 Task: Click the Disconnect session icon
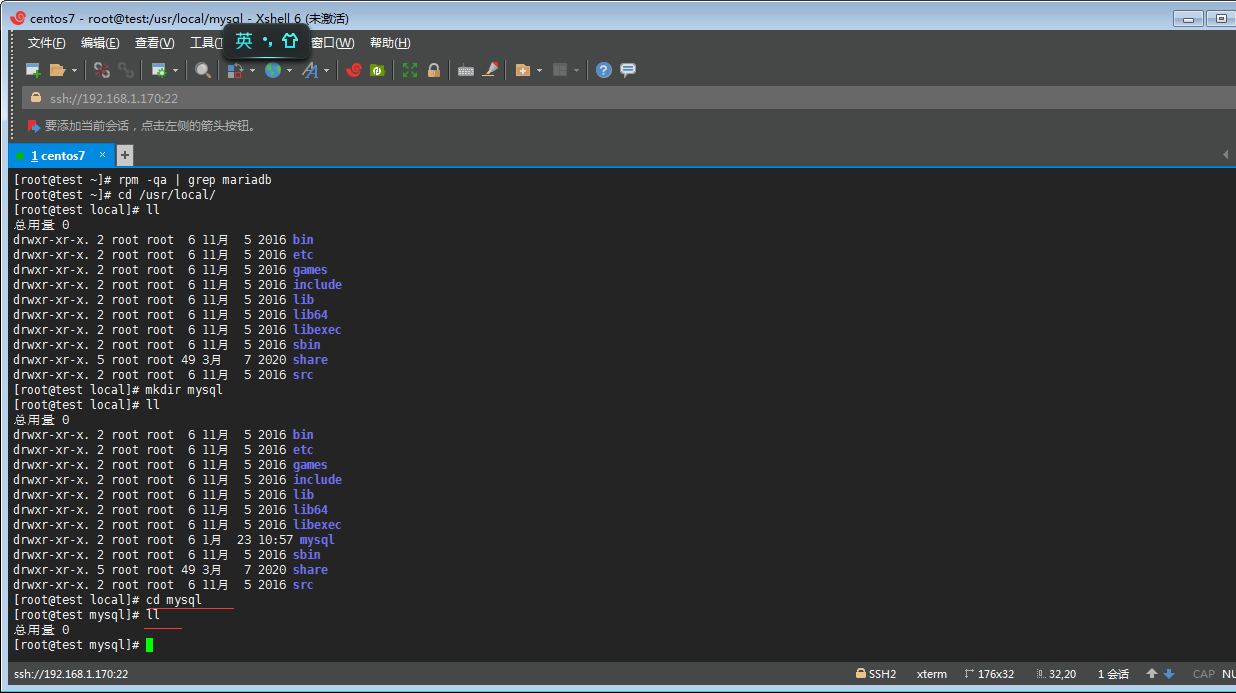102,70
